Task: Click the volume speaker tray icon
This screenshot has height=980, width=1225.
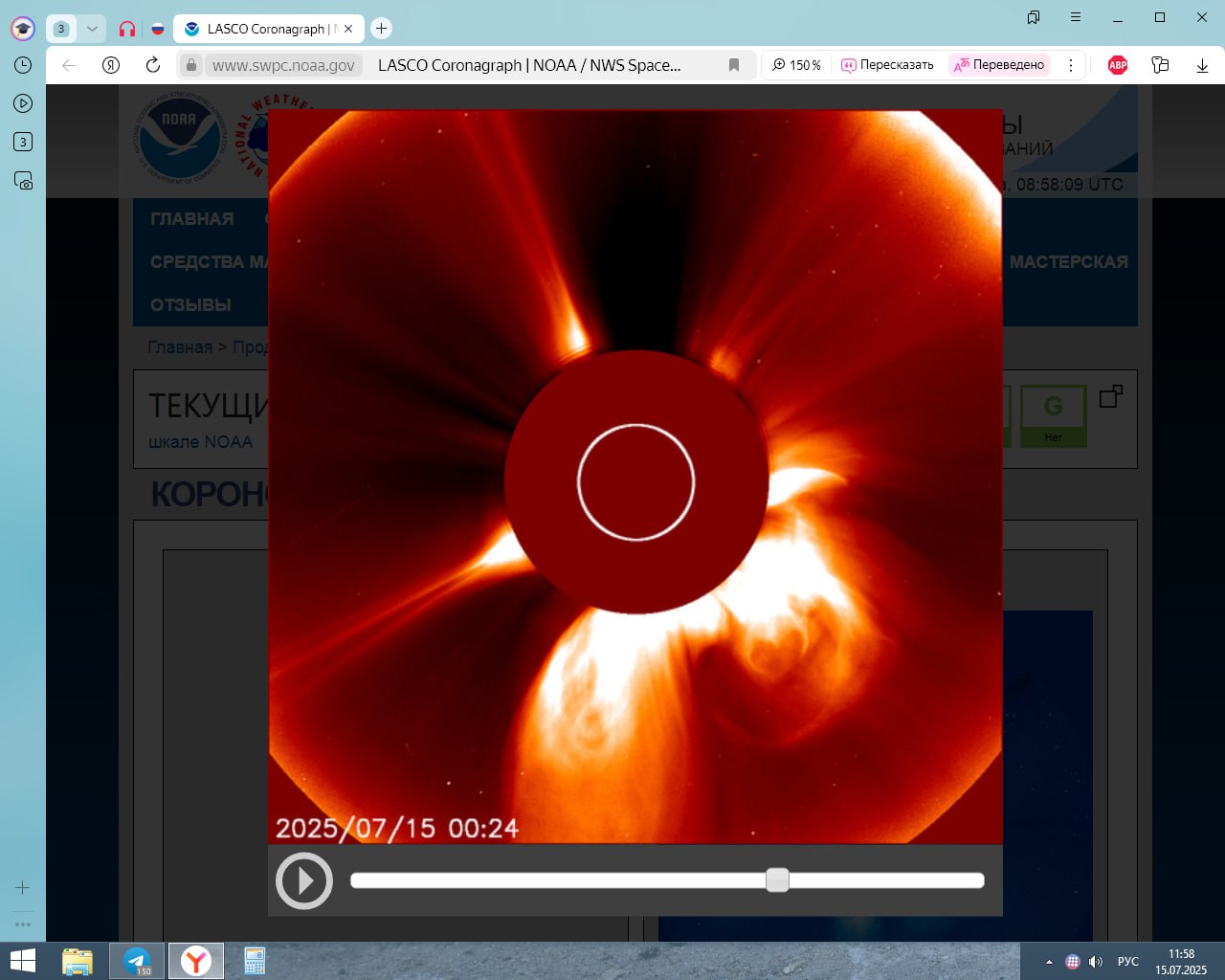Action: click(x=1096, y=962)
